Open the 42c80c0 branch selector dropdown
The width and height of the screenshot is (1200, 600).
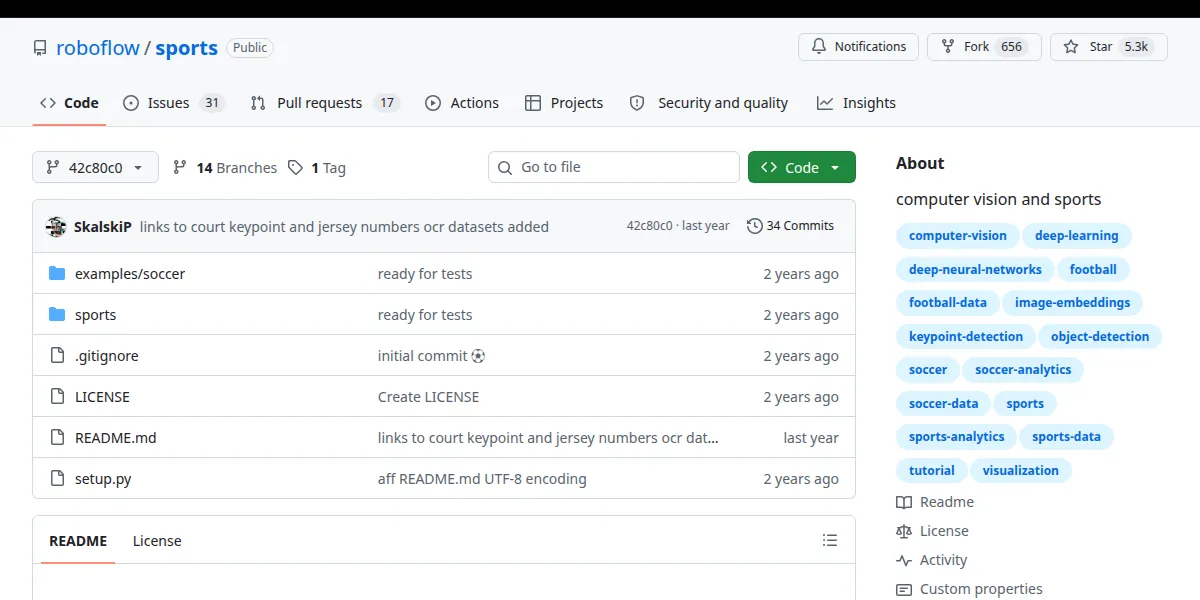click(96, 168)
